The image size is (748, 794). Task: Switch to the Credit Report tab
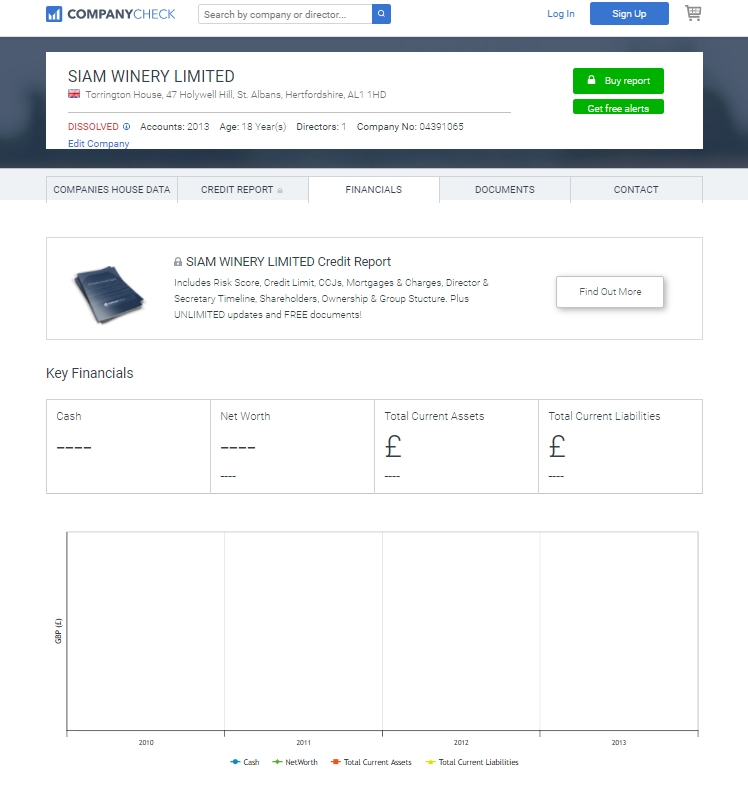pyautogui.click(x=243, y=189)
